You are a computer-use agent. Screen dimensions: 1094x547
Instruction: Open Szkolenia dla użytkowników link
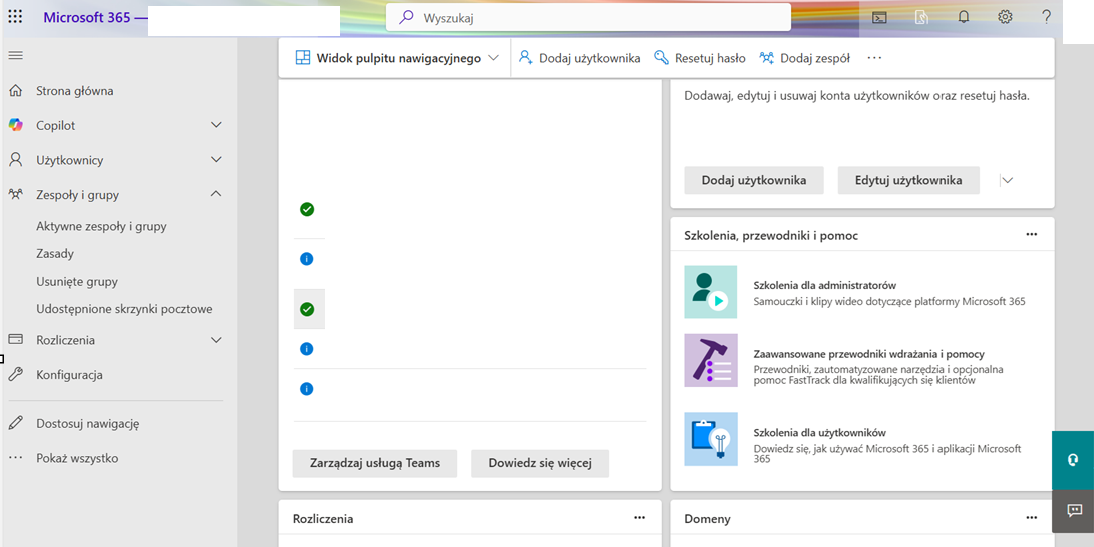pyautogui.click(x=820, y=433)
